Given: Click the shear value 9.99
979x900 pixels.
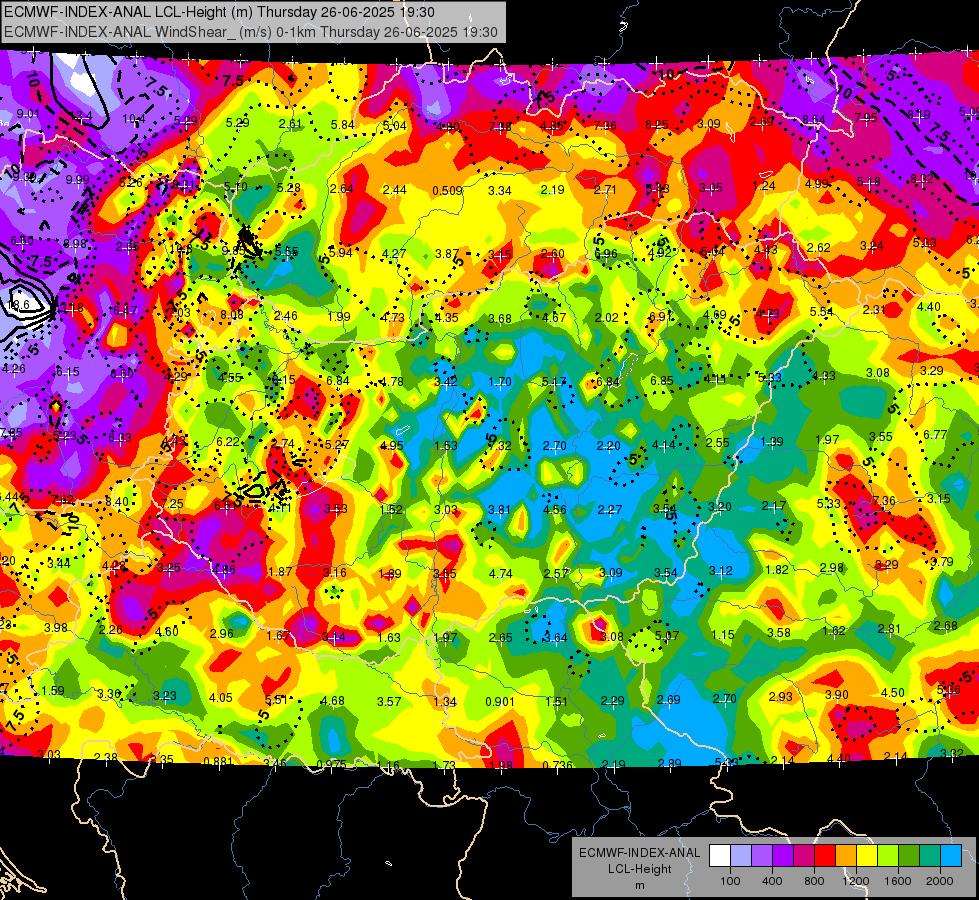Looking at the screenshot, I should tap(77, 180).
